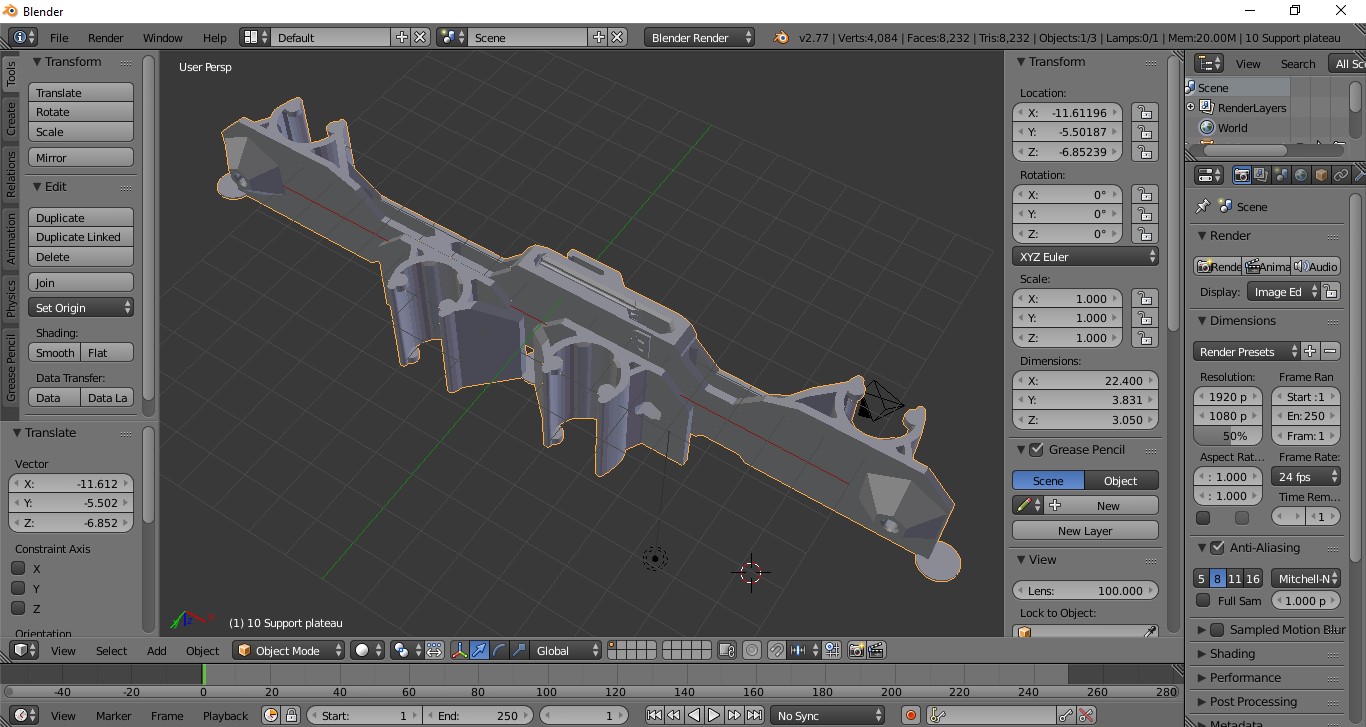Pin the Scene properties context

point(1203,207)
